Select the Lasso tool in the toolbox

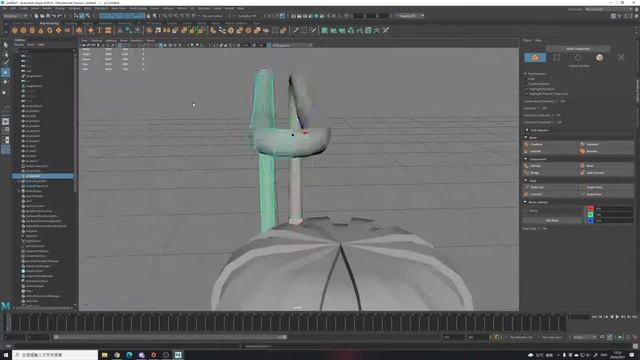5,54
